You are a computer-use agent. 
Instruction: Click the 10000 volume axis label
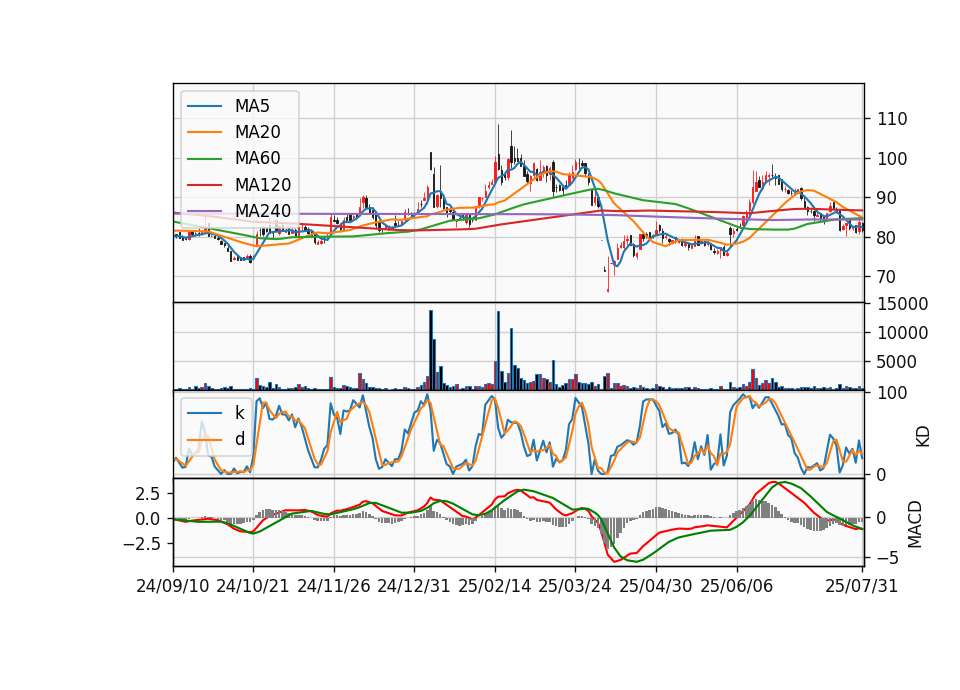903,333
